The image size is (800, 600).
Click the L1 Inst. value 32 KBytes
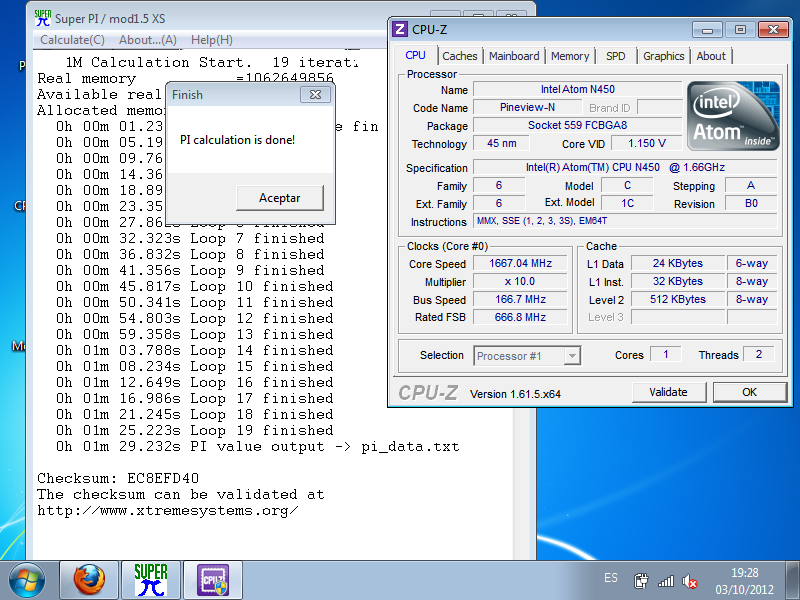click(x=678, y=281)
